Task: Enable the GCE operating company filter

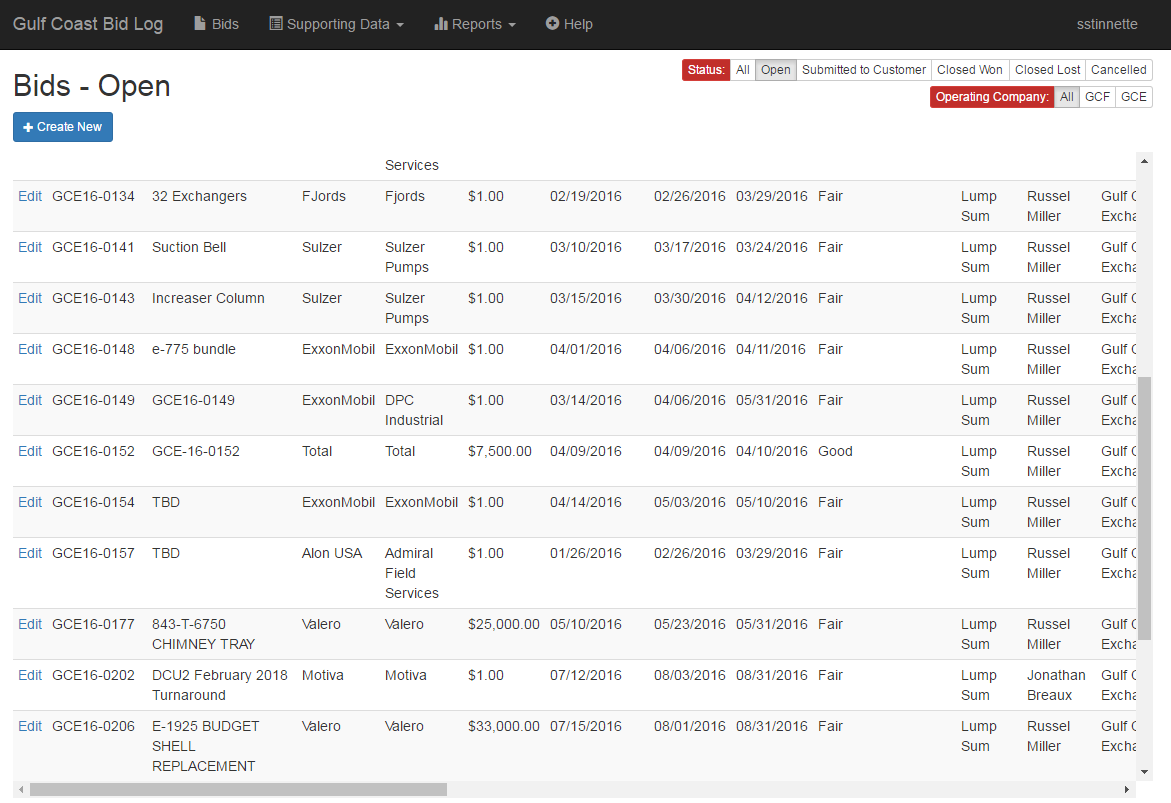Action: tap(1133, 97)
